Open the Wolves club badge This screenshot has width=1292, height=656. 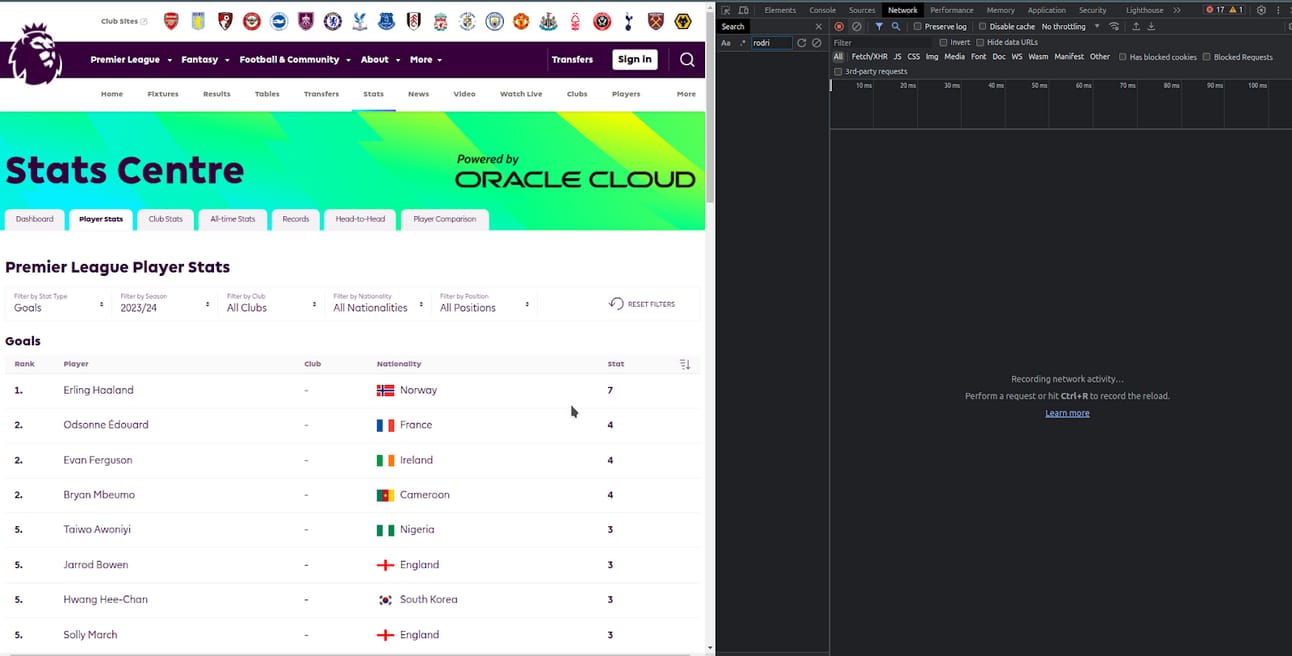[683, 21]
